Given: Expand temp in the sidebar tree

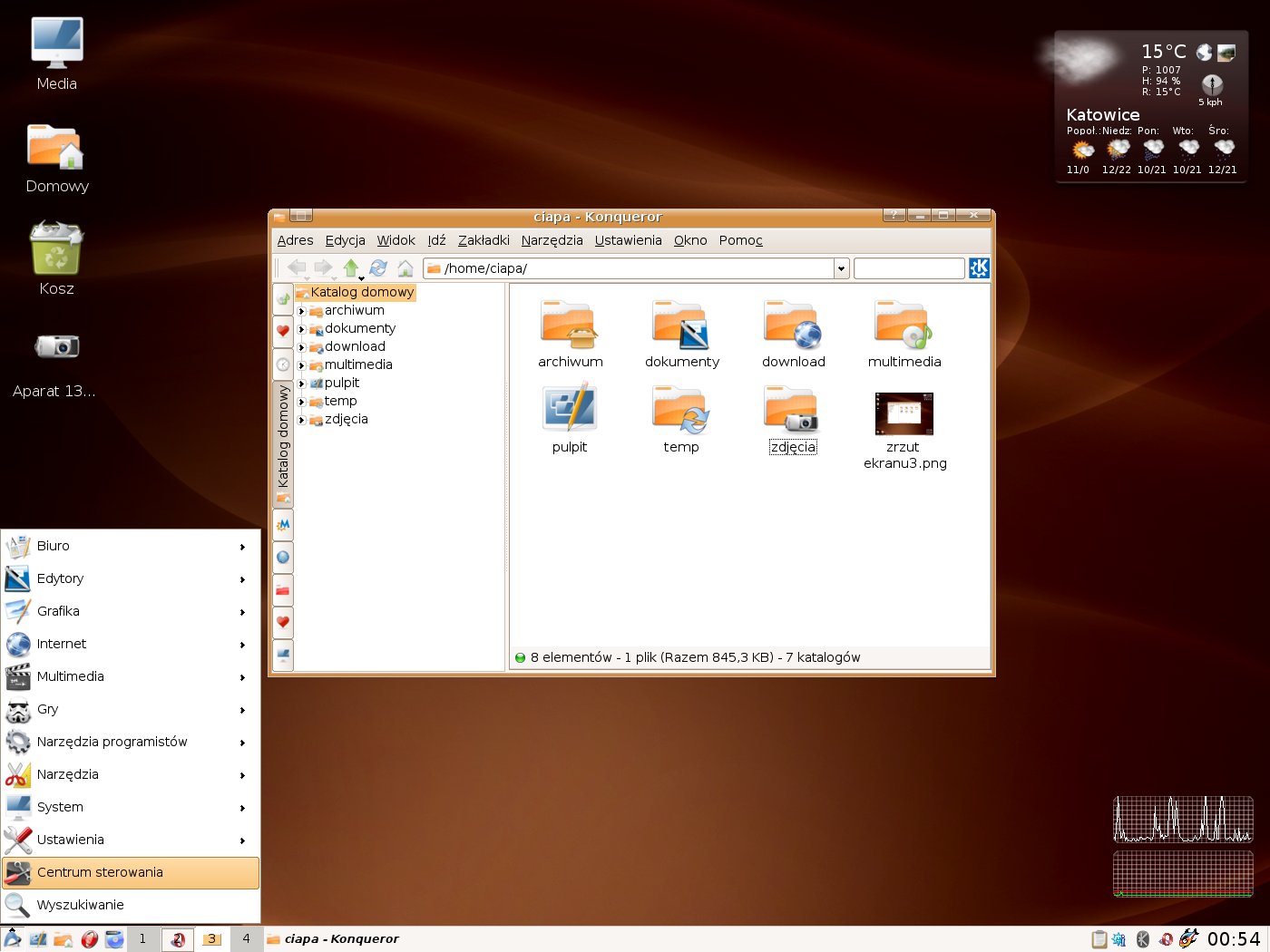Looking at the screenshot, I should [302, 402].
